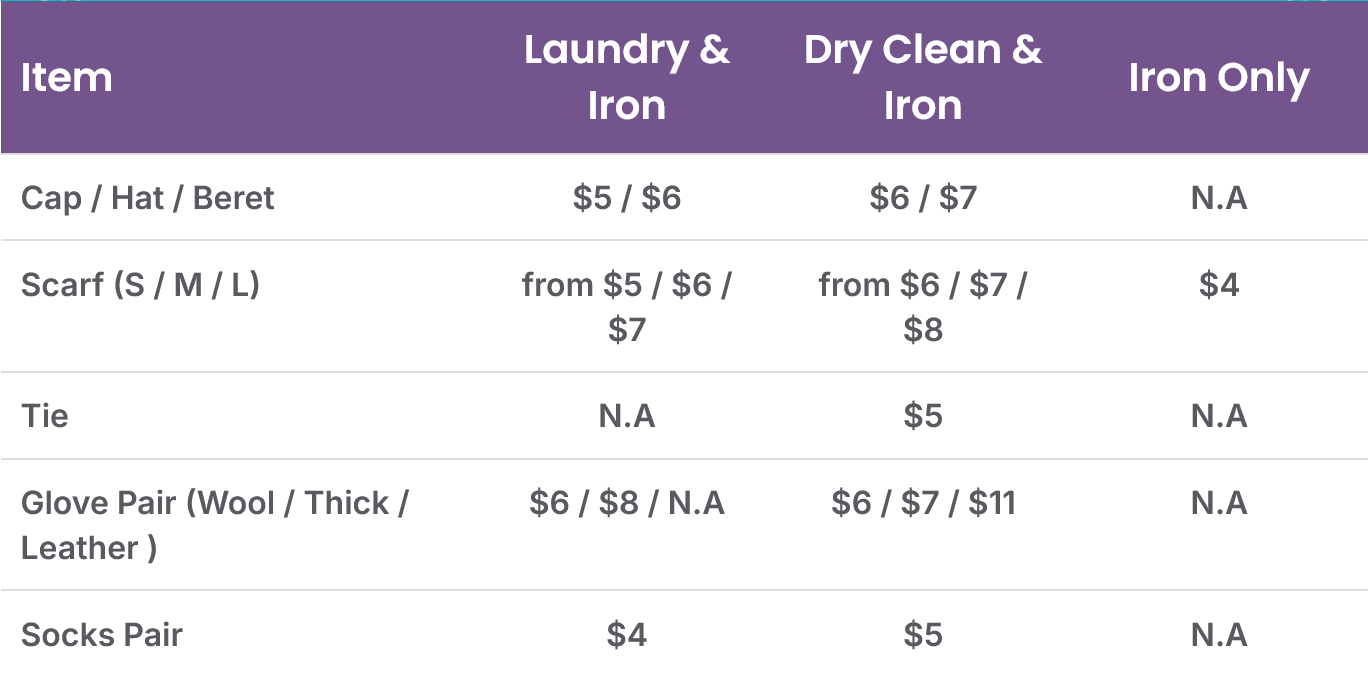This screenshot has height=676, width=1368.
Task: Select the Dry Clean & Iron header
Action: (922, 78)
